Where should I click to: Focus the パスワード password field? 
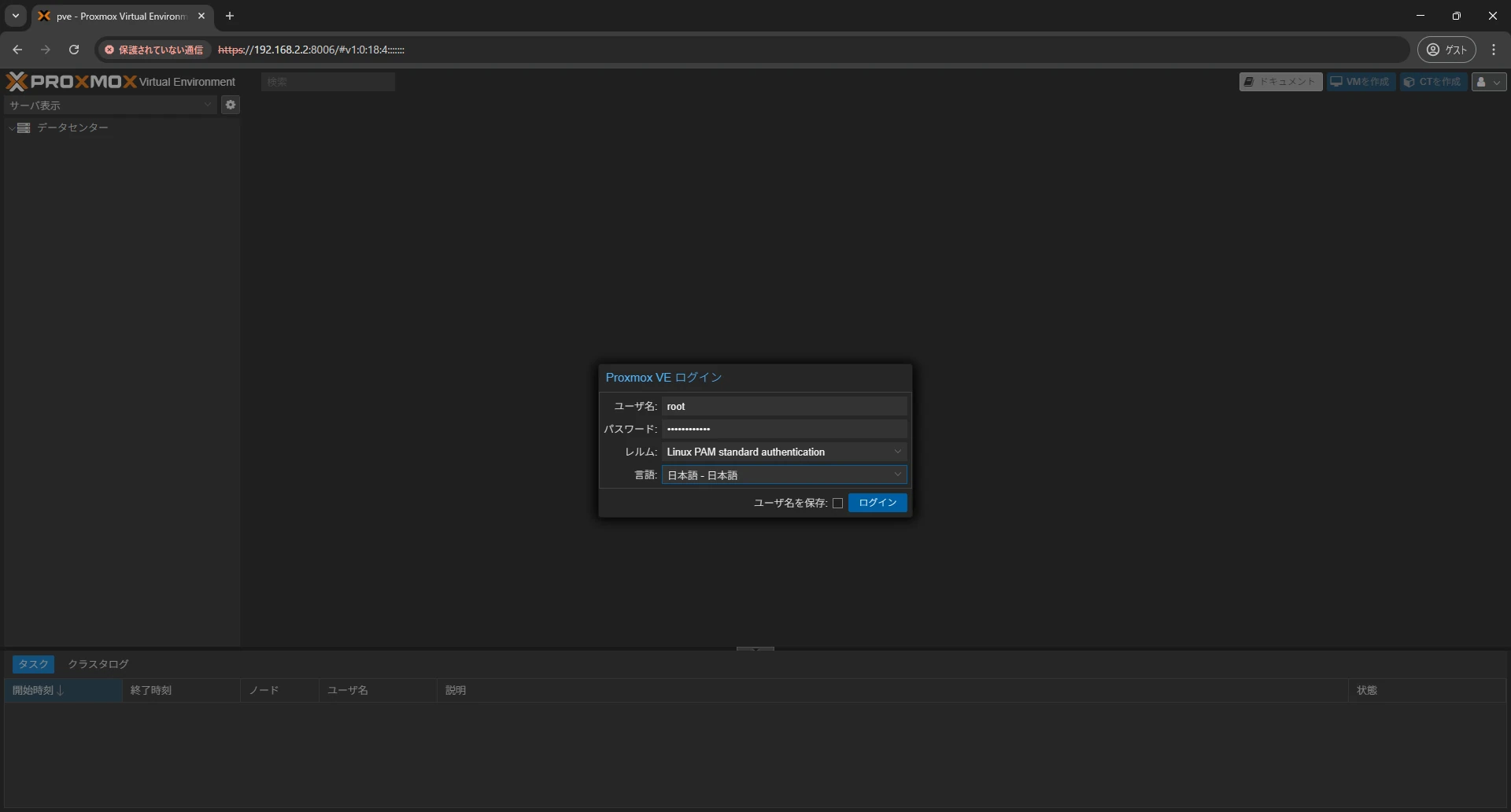[x=785, y=429]
